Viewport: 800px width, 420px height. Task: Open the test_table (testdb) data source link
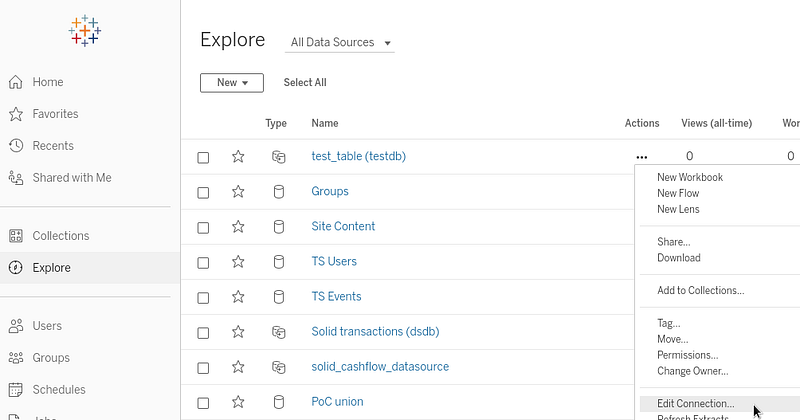(359, 156)
